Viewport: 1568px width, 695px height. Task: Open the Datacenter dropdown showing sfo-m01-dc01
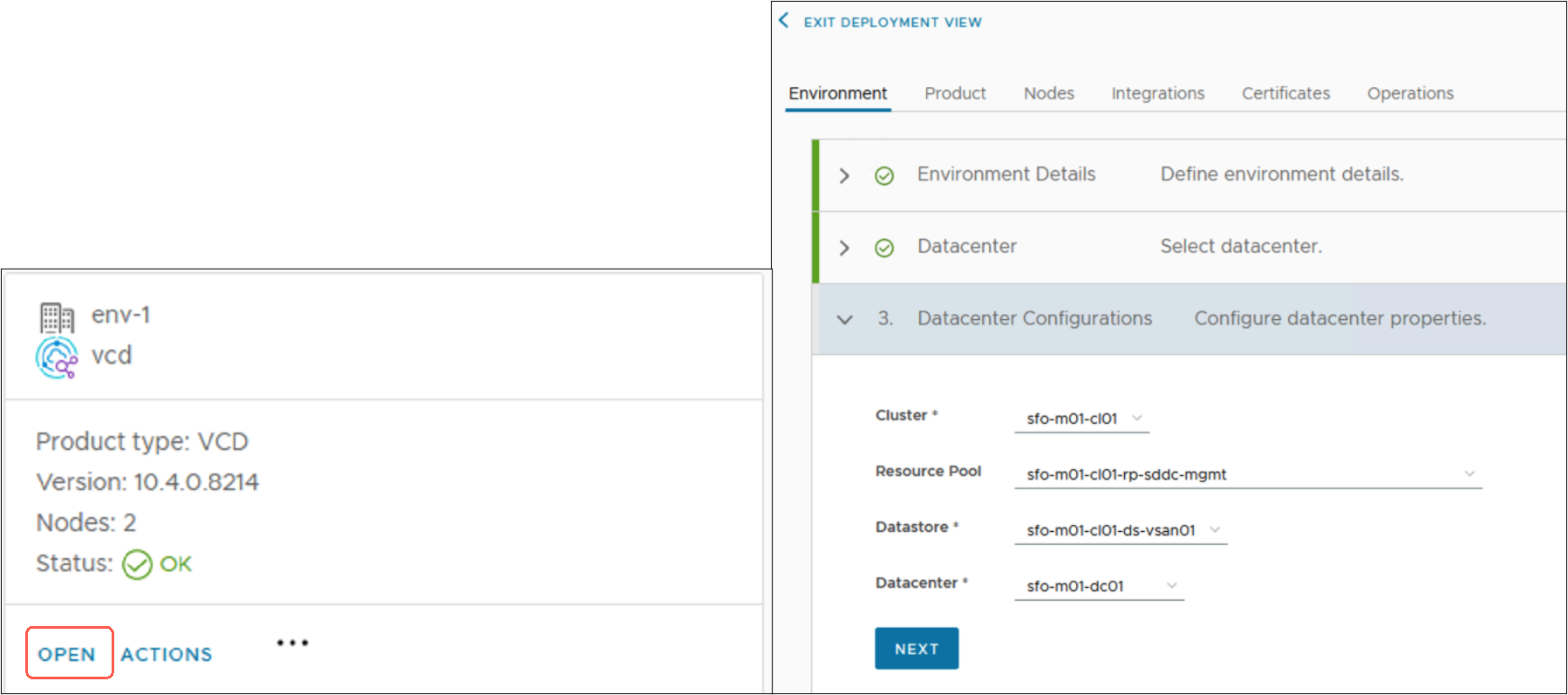pyautogui.click(x=1099, y=586)
